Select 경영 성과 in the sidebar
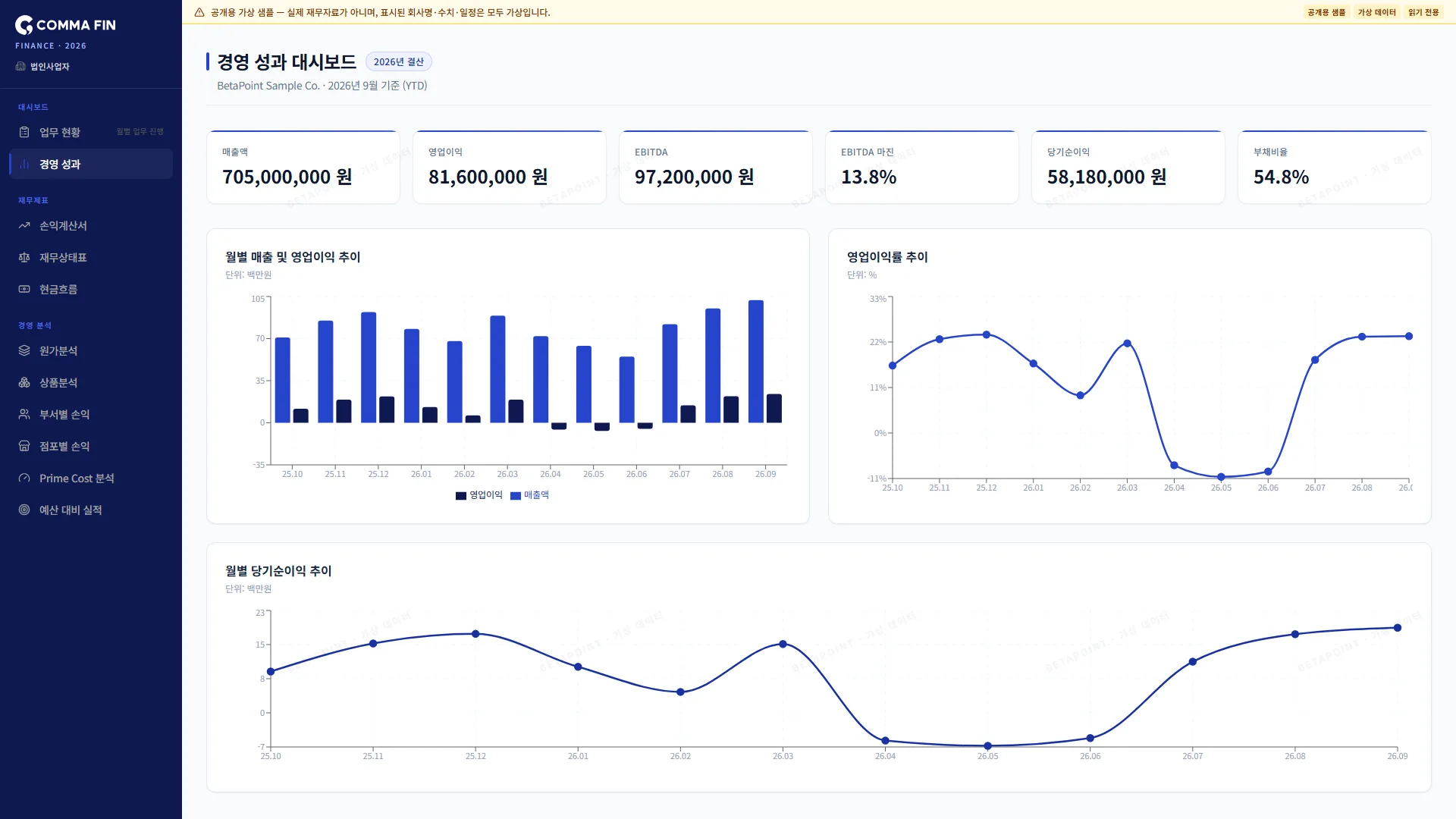1456x819 pixels. pos(91,164)
